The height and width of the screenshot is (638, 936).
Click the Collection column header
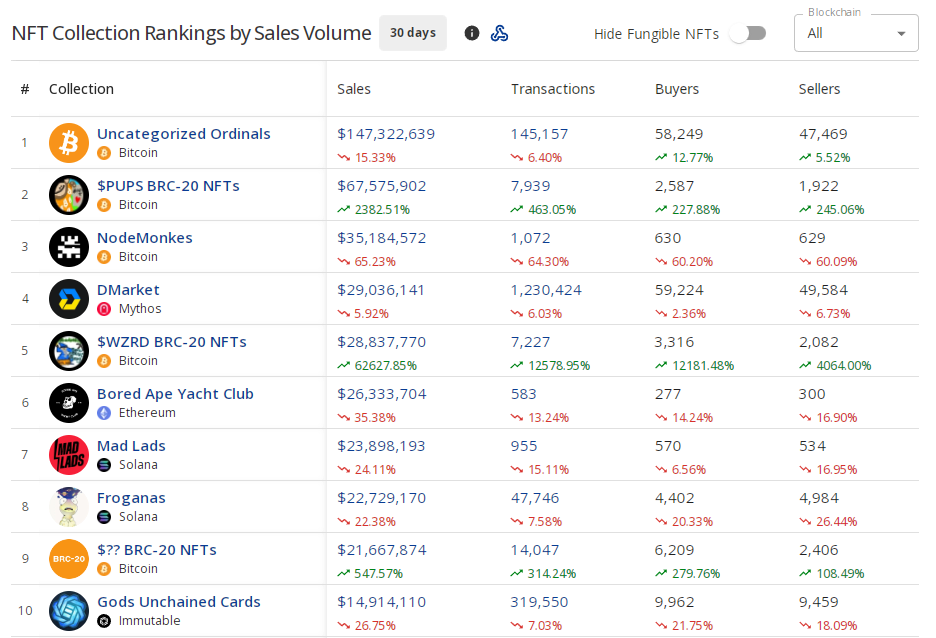pyautogui.click(x=81, y=89)
